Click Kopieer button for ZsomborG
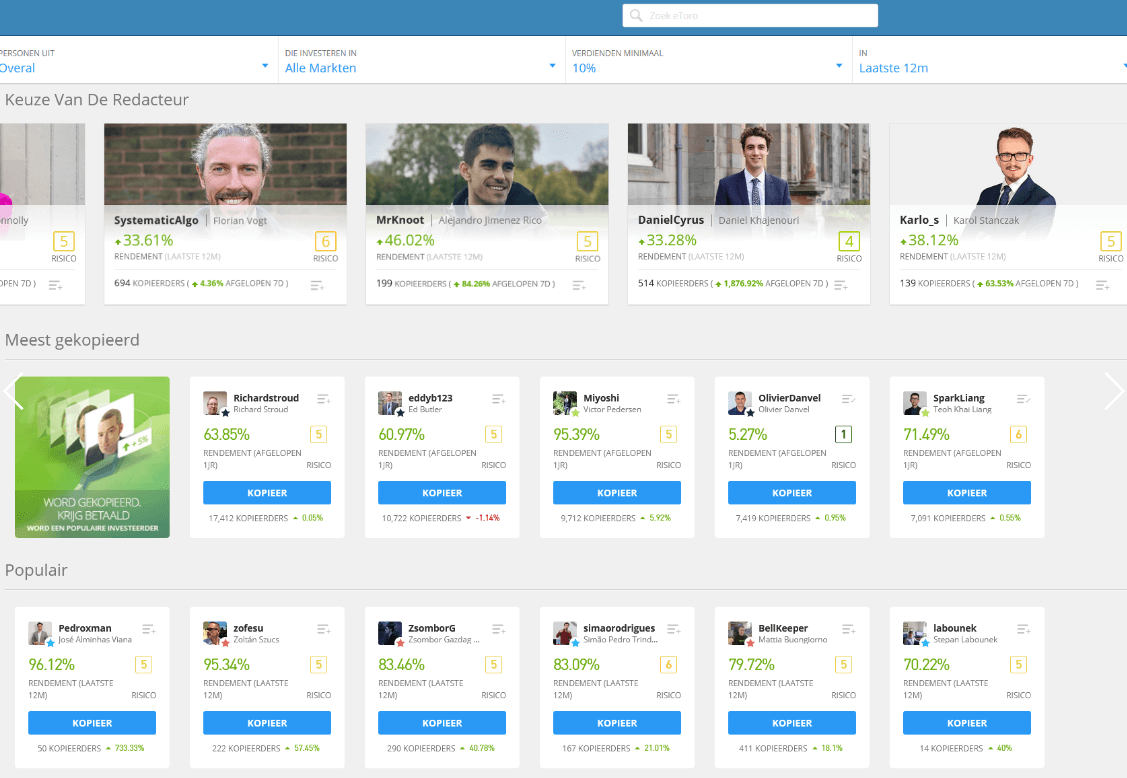This screenshot has height=778, width=1127. 442,723
